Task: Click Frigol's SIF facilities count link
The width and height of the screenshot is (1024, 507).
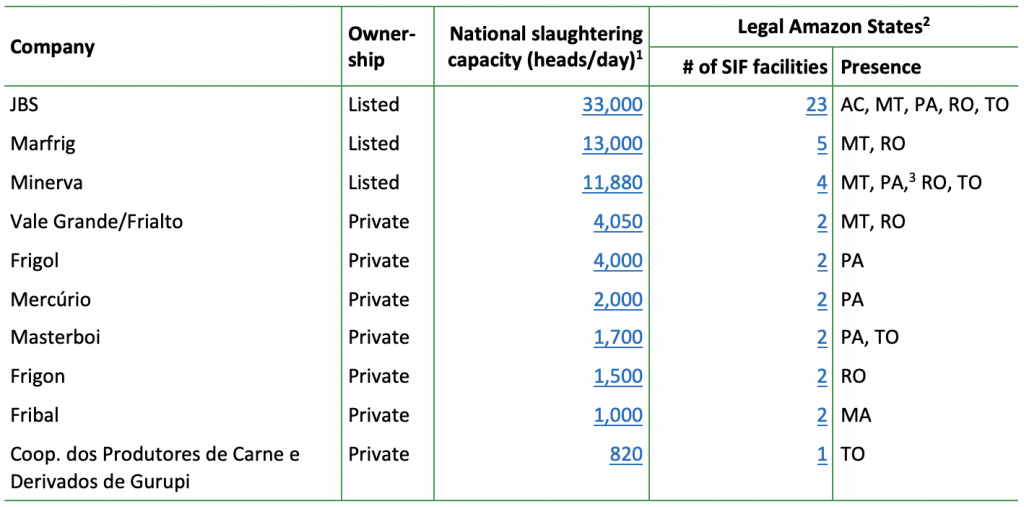Action: [x=822, y=261]
